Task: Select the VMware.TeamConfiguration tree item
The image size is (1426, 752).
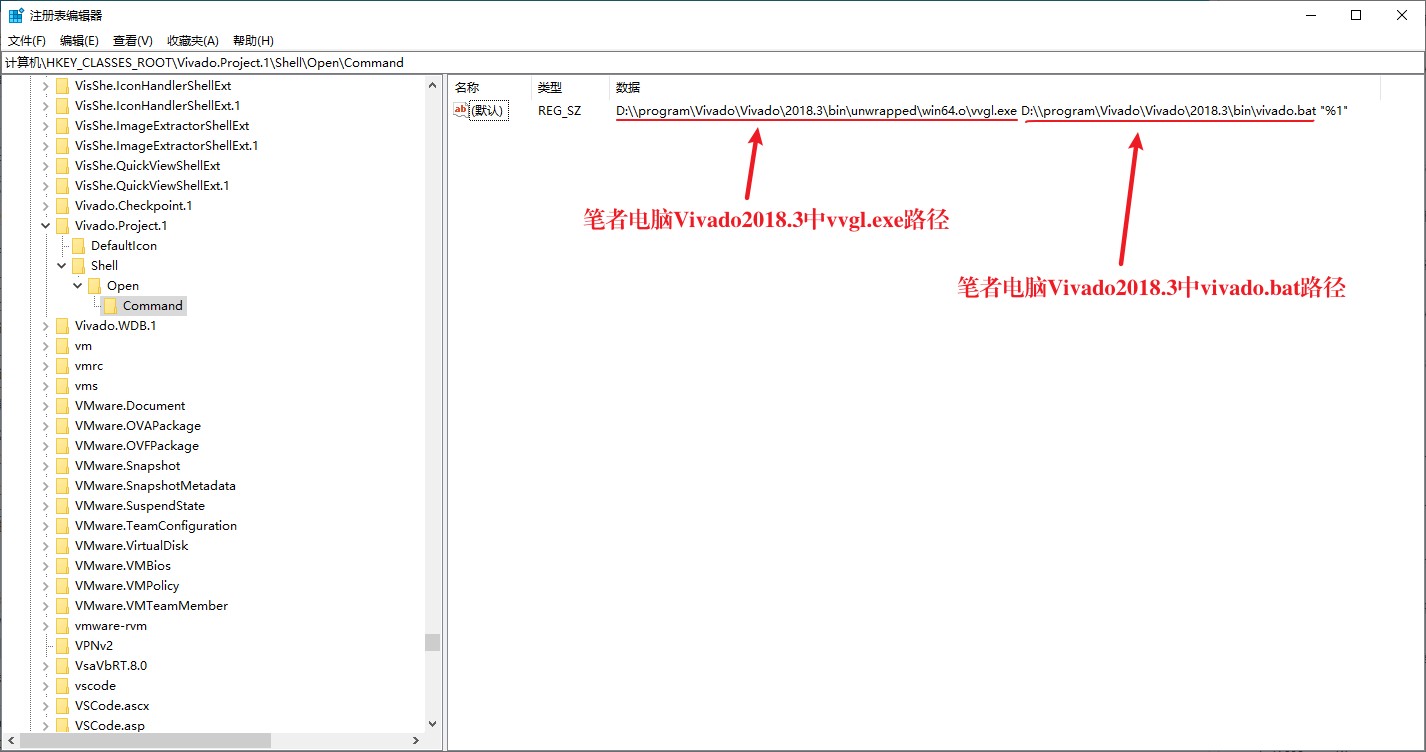Action: 156,526
